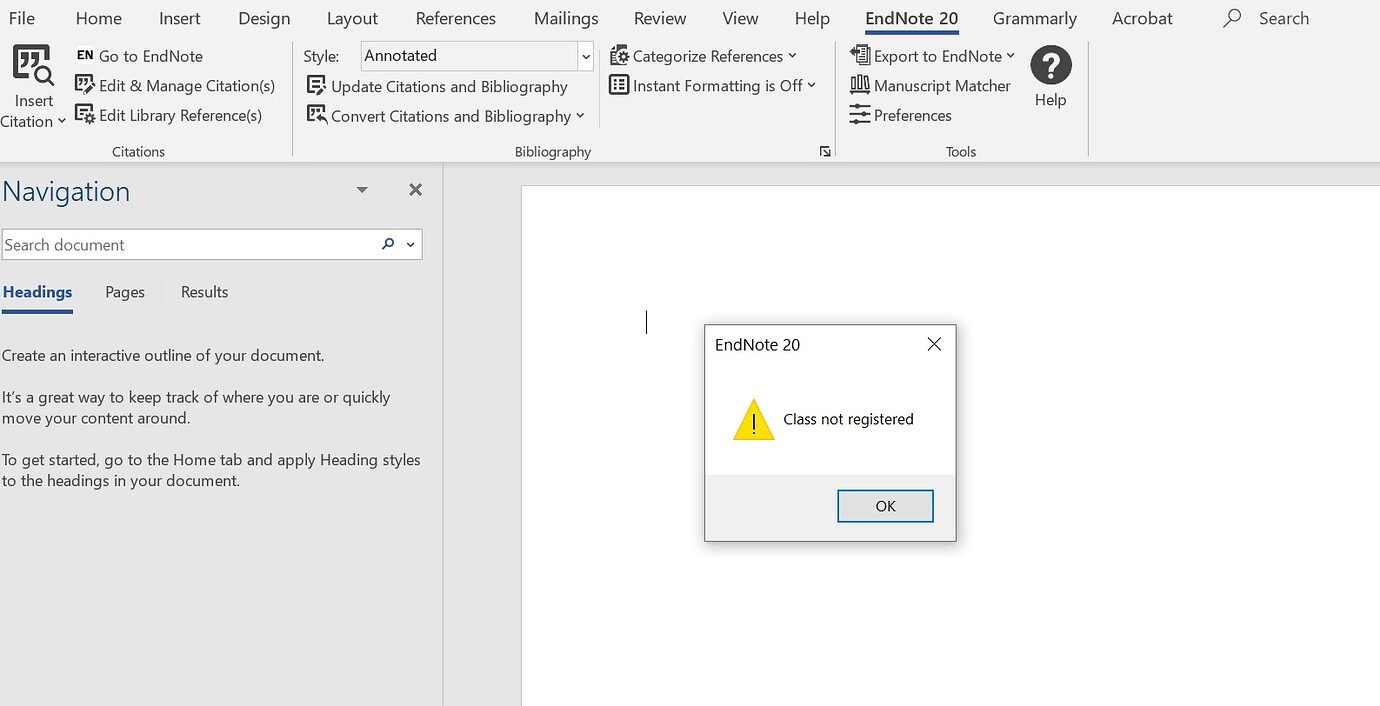Open the Style dropdown showing Annotated
The image size is (1380, 706).
(586, 55)
